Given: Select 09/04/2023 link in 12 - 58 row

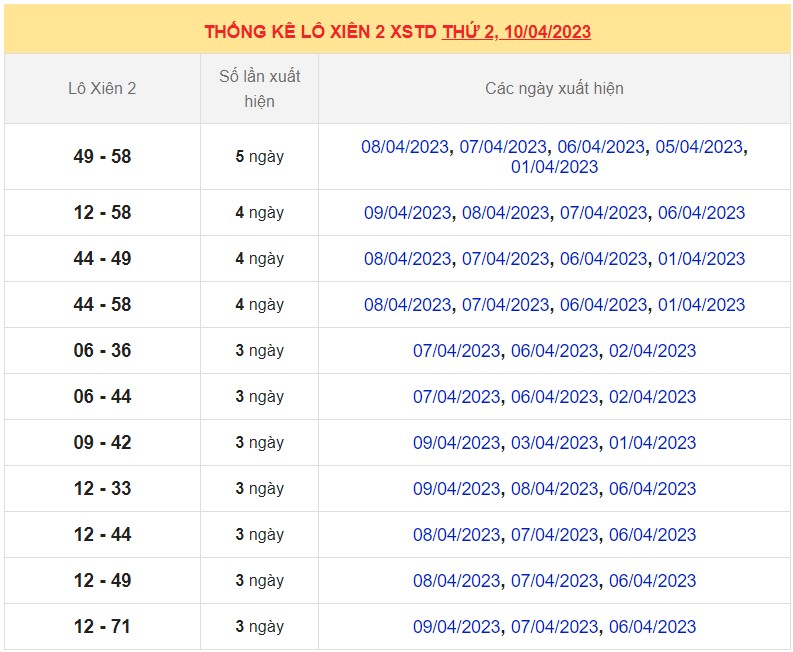Looking at the screenshot, I should (407, 213).
